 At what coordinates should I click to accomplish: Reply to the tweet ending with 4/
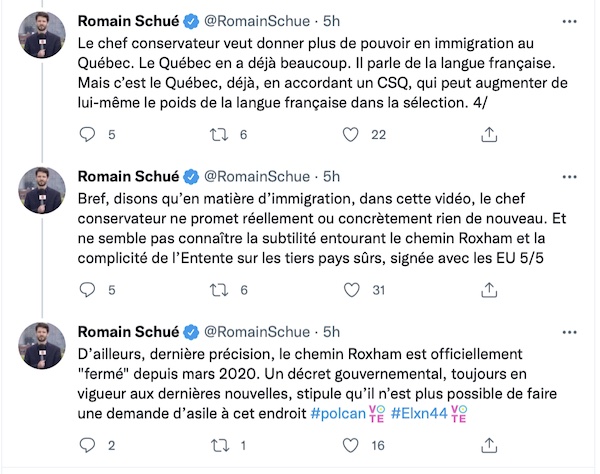[87, 135]
